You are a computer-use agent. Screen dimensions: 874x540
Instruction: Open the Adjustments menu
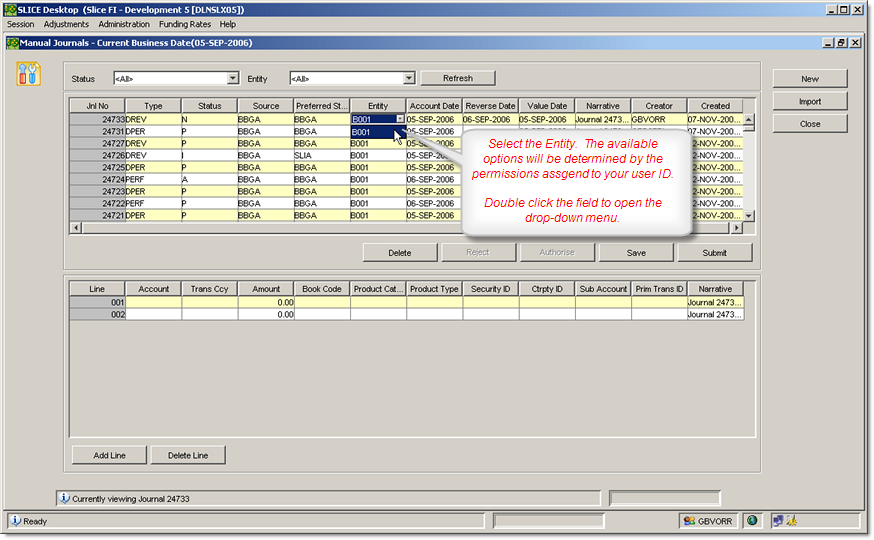pyautogui.click(x=66, y=24)
